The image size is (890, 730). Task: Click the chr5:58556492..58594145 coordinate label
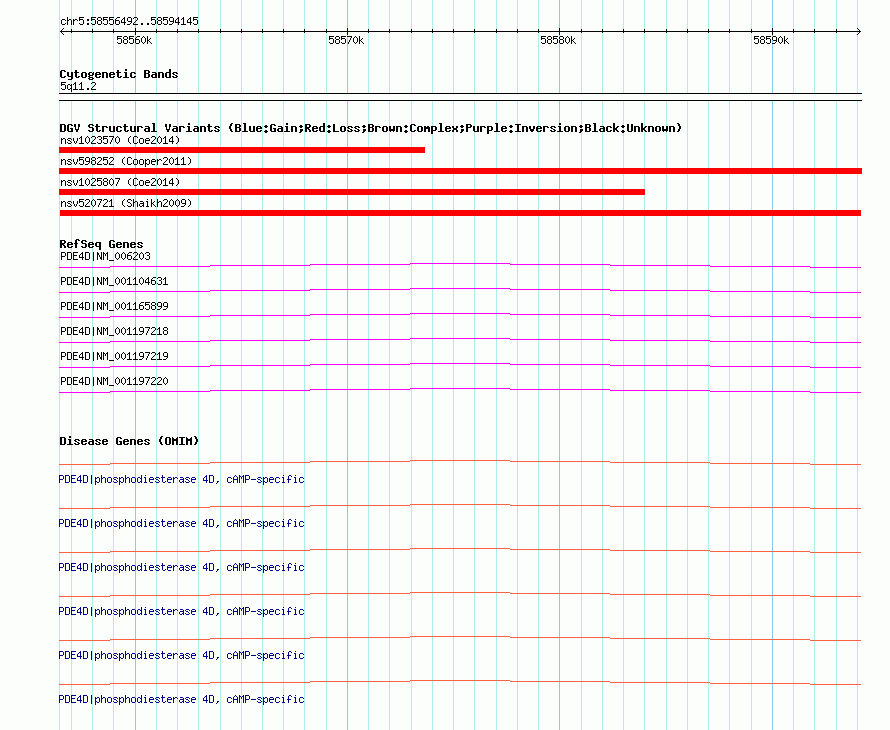(x=129, y=21)
